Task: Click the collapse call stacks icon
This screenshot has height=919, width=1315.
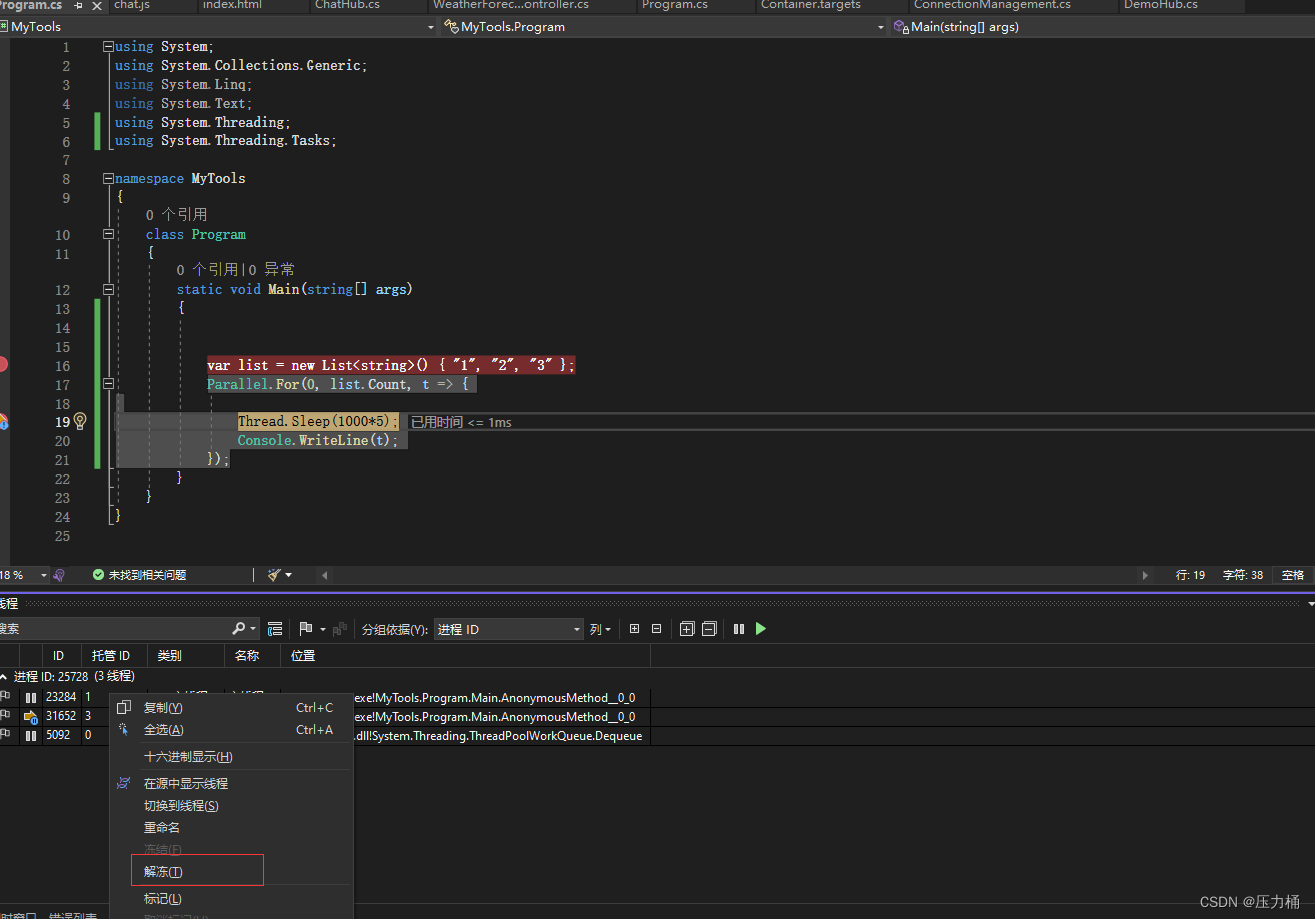Action: coord(656,629)
